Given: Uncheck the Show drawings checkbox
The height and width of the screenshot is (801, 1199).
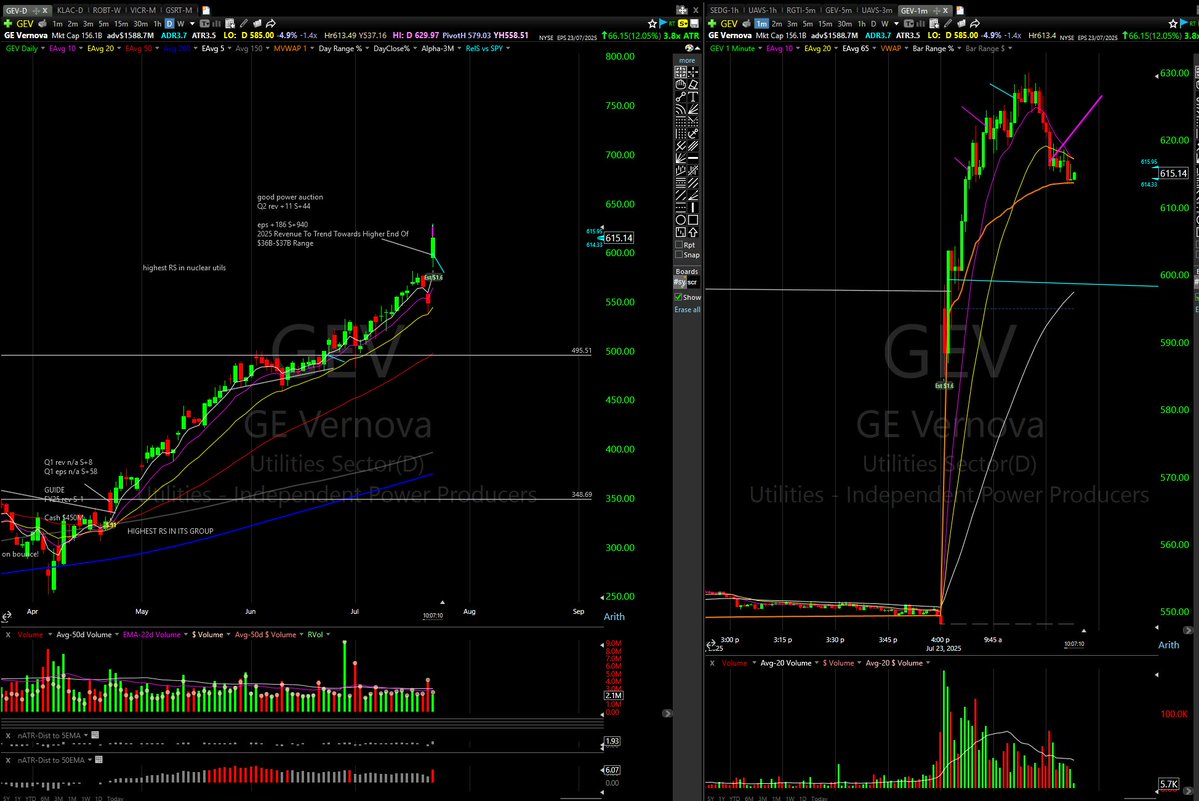Looking at the screenshot, I should [x=678, y=297].
